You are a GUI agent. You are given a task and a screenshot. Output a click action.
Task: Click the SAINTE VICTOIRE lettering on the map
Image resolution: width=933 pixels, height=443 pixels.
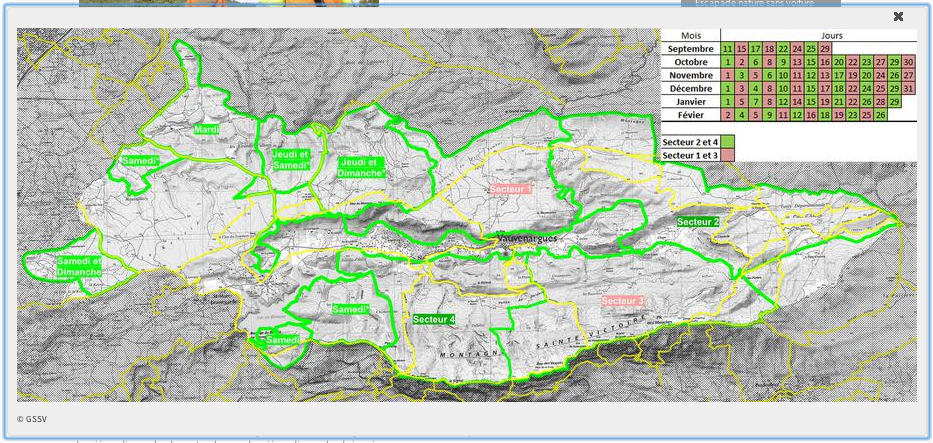(x=590, y=333)
